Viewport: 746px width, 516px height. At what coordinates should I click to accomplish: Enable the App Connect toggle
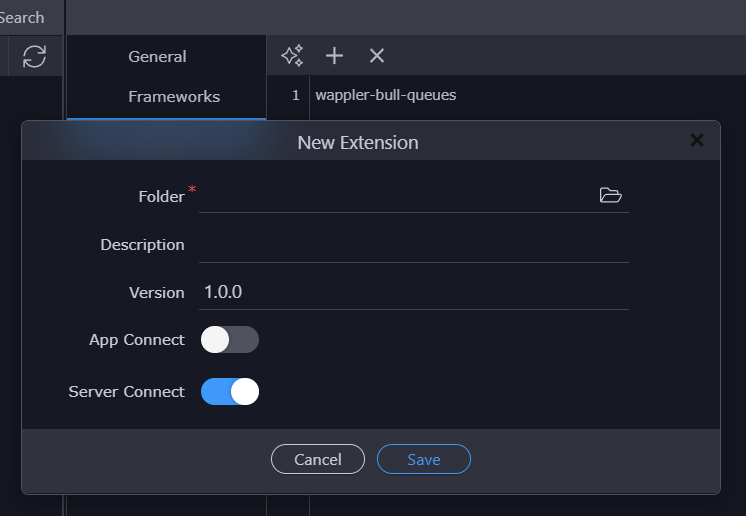pos(230,340)
